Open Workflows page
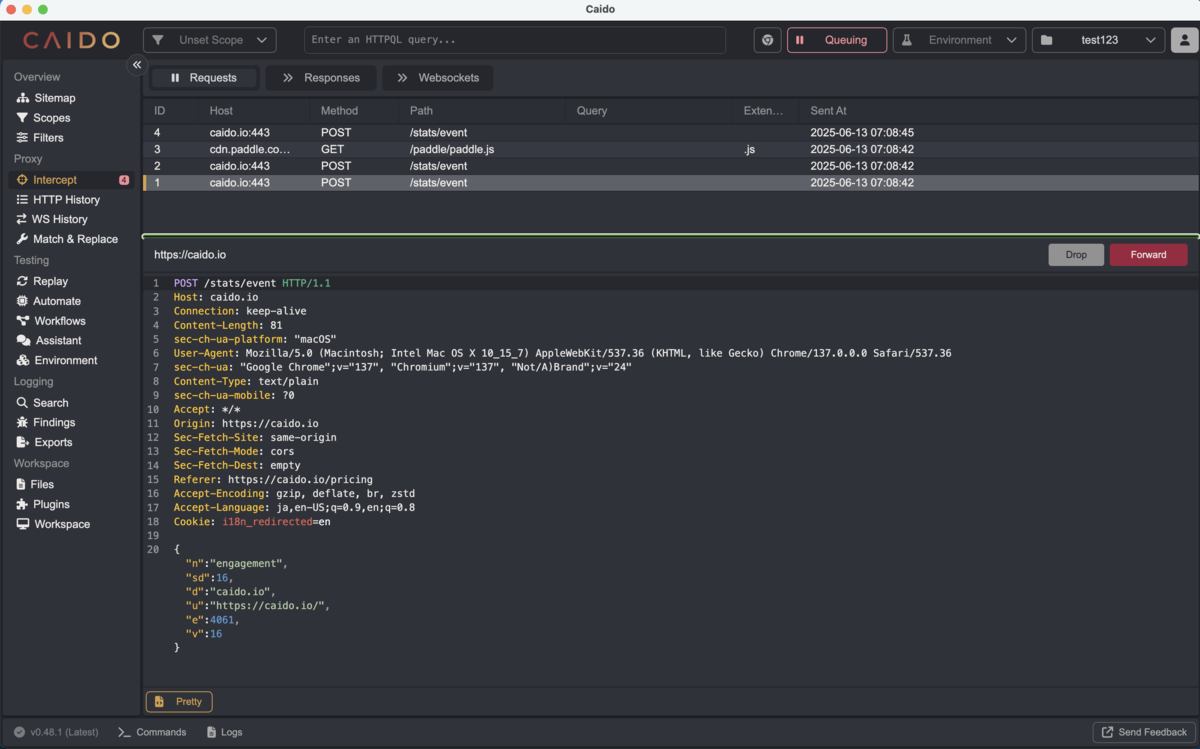 pos(52,321)
